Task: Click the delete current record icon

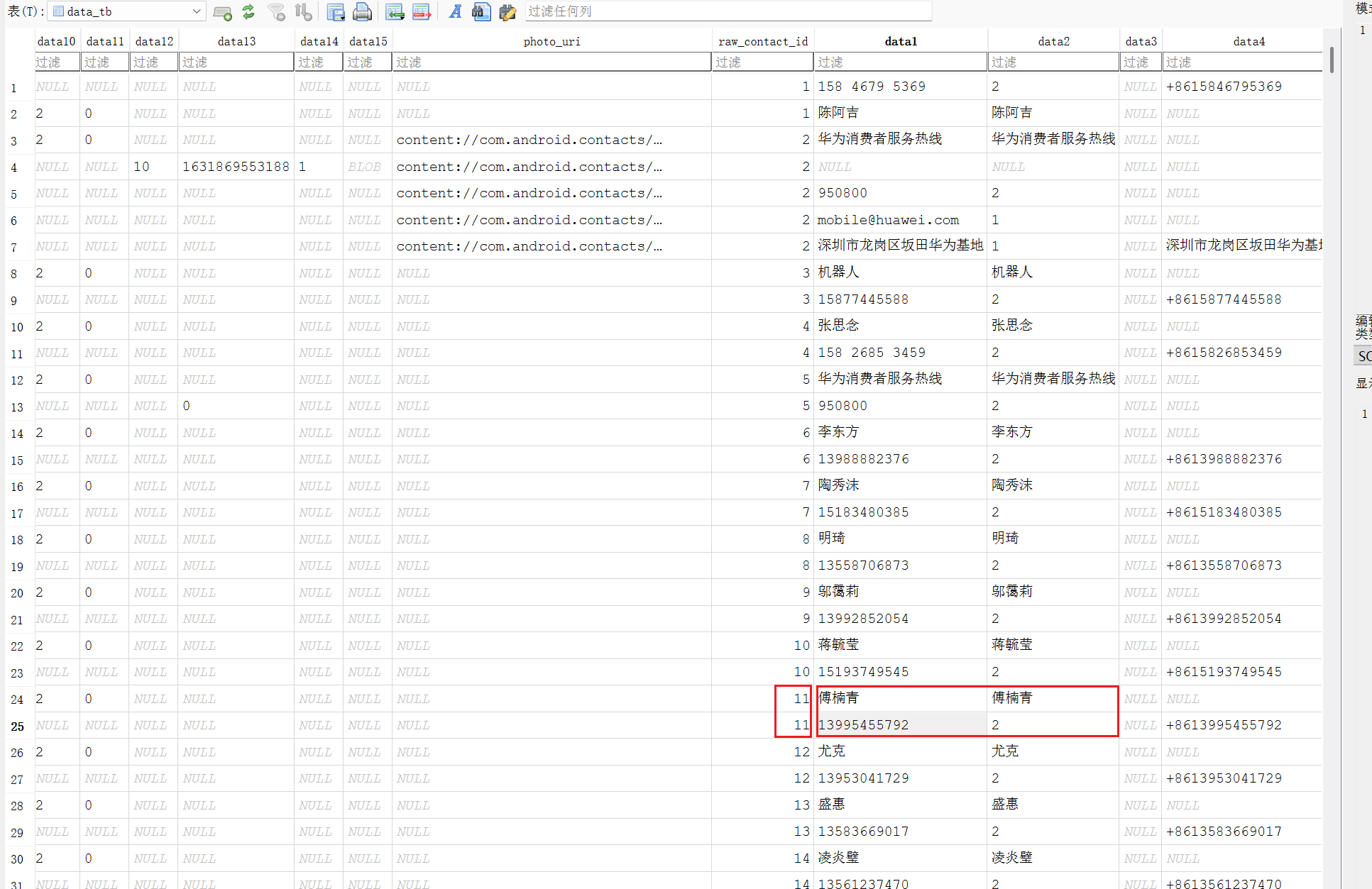Action: pos(422,11)
